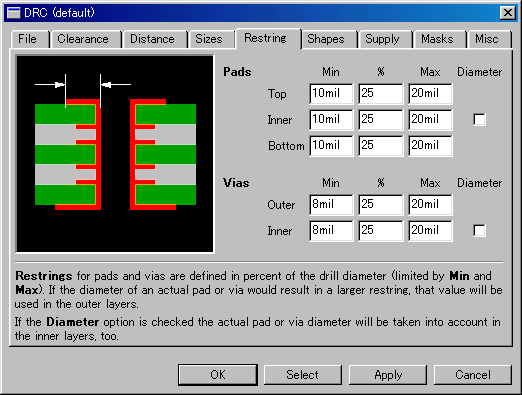
Task: Click the Vias Outer Max field
Action: point(430,205)
